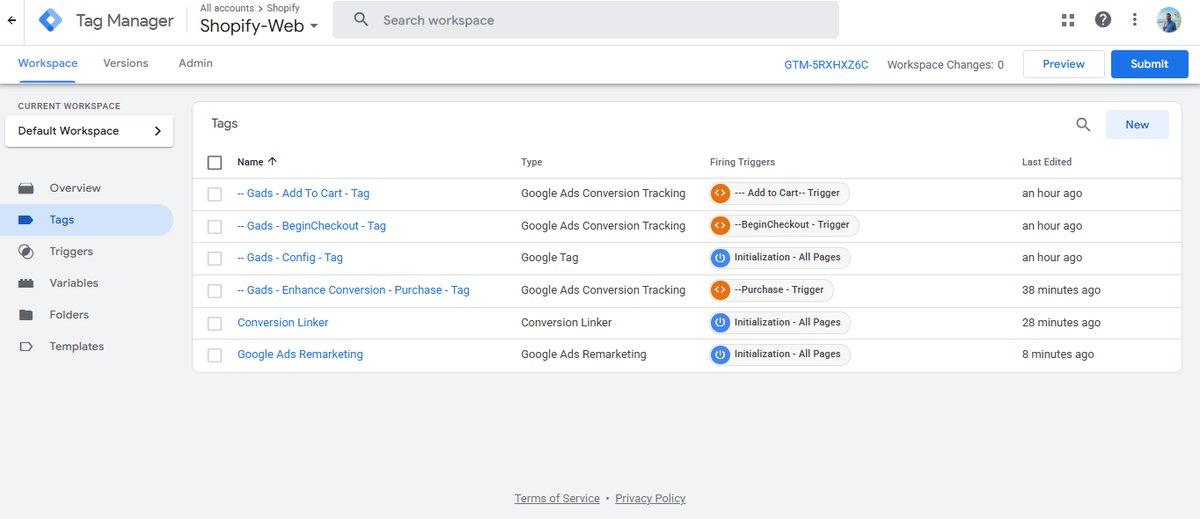Open Overview in the sidebar

[75, 188]
